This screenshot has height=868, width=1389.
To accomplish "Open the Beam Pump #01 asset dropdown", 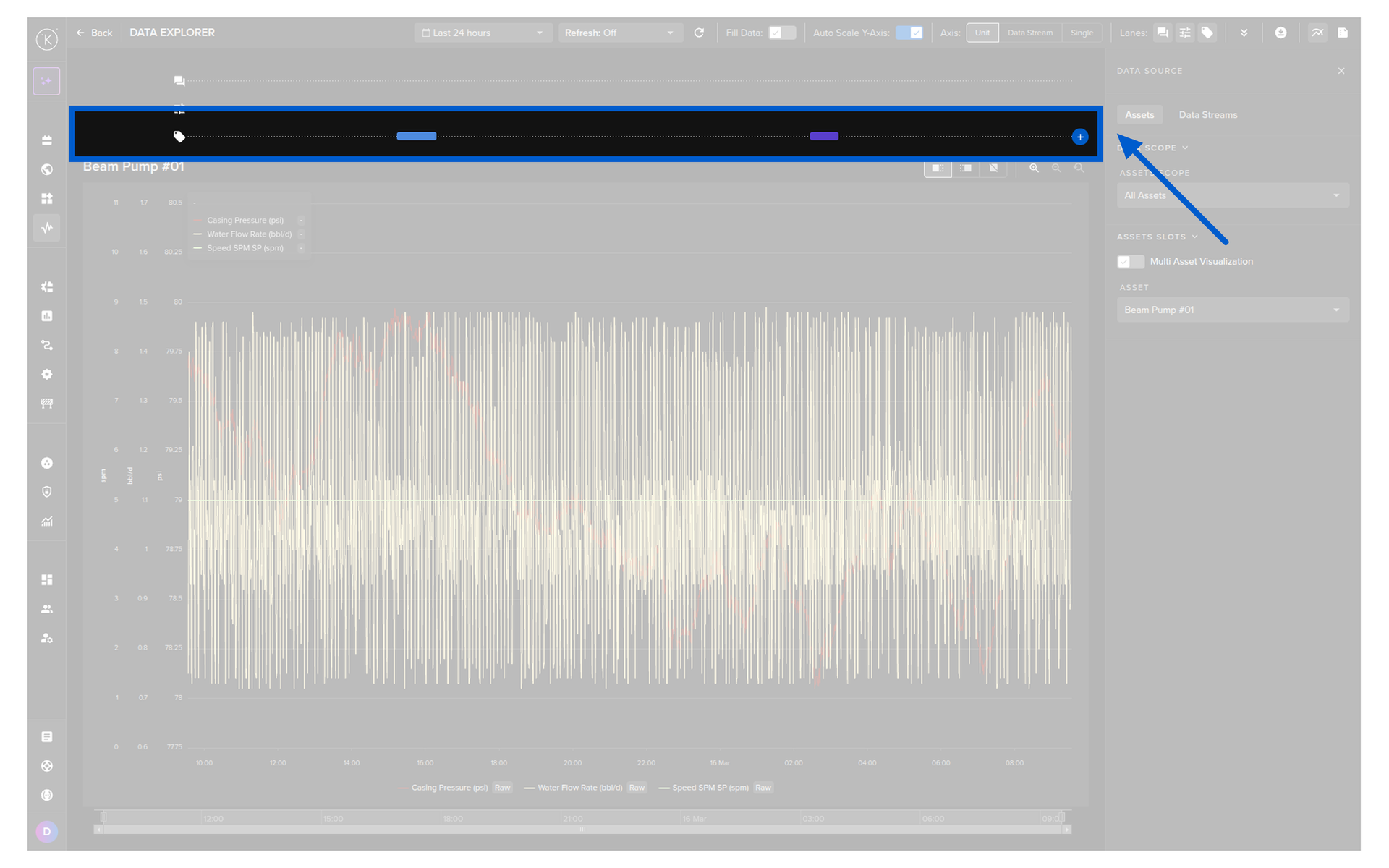I will [1232, 310].
